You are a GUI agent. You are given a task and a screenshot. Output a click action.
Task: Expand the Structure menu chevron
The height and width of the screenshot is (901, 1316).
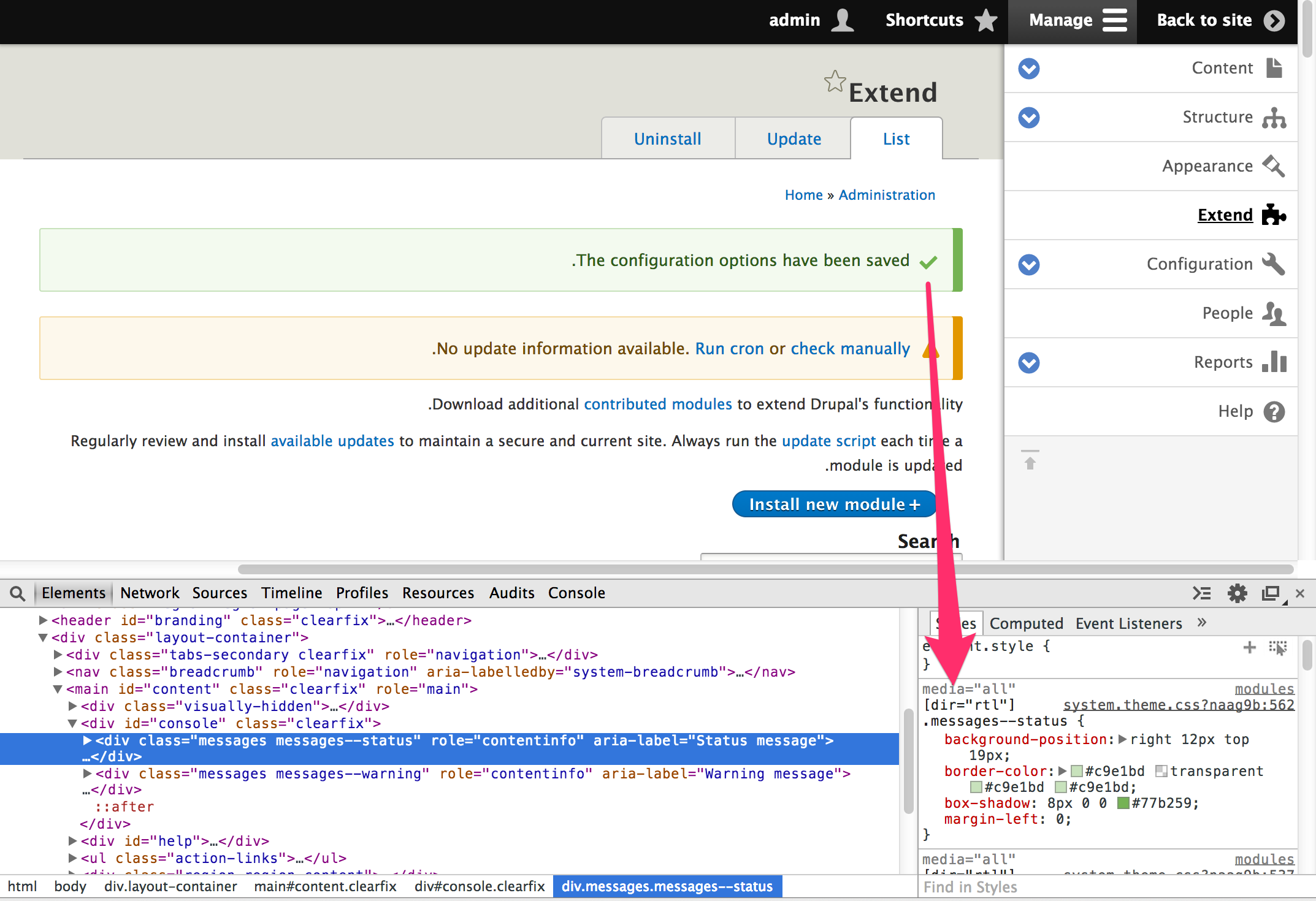(x=1029, y=118)
